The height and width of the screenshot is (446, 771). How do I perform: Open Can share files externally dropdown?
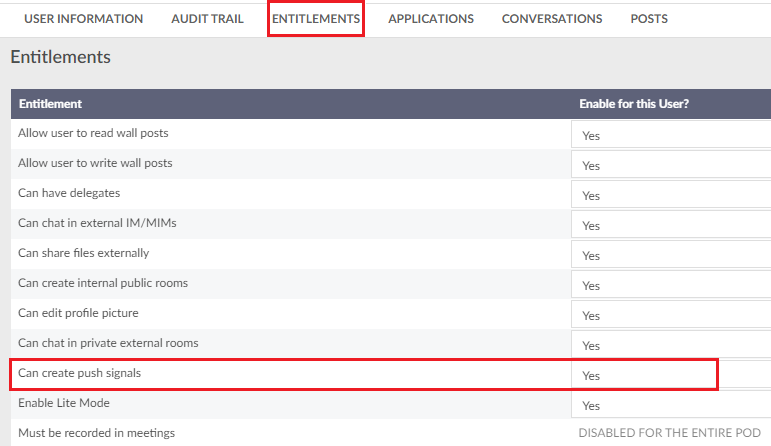tap(671, 254)
